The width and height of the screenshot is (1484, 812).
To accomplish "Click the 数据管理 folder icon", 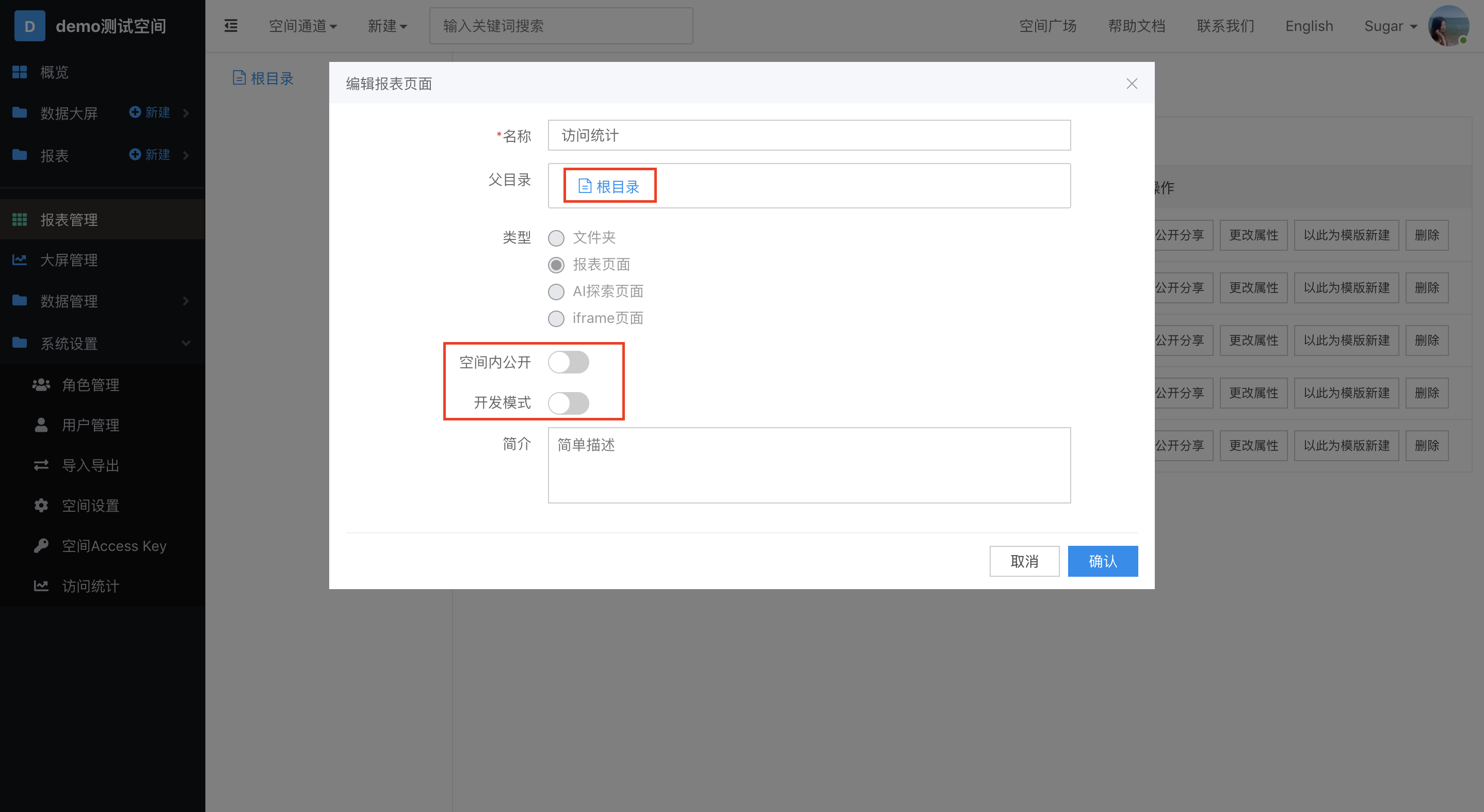I will (x=20, y=301).
